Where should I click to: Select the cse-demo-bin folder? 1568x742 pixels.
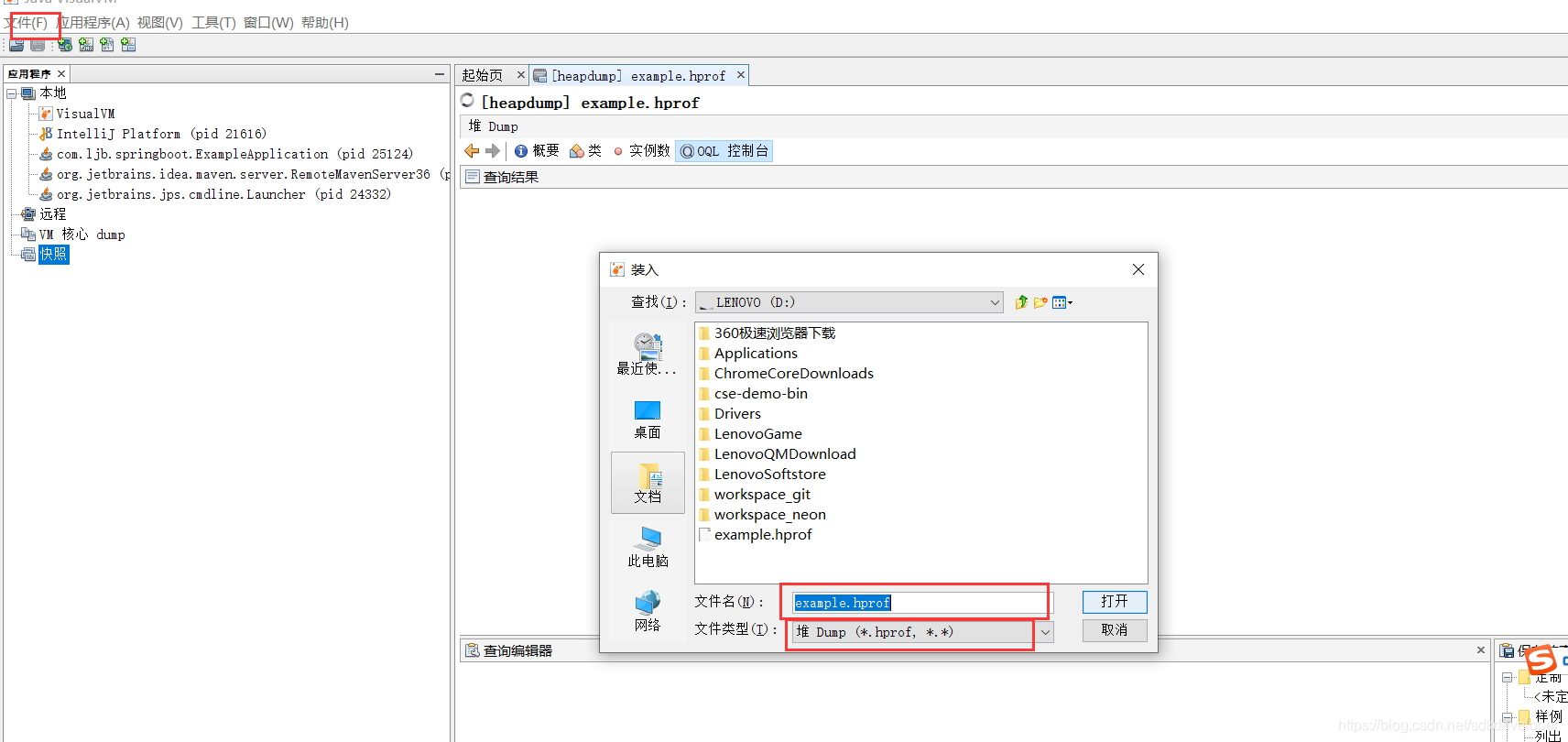coord(753,394)
